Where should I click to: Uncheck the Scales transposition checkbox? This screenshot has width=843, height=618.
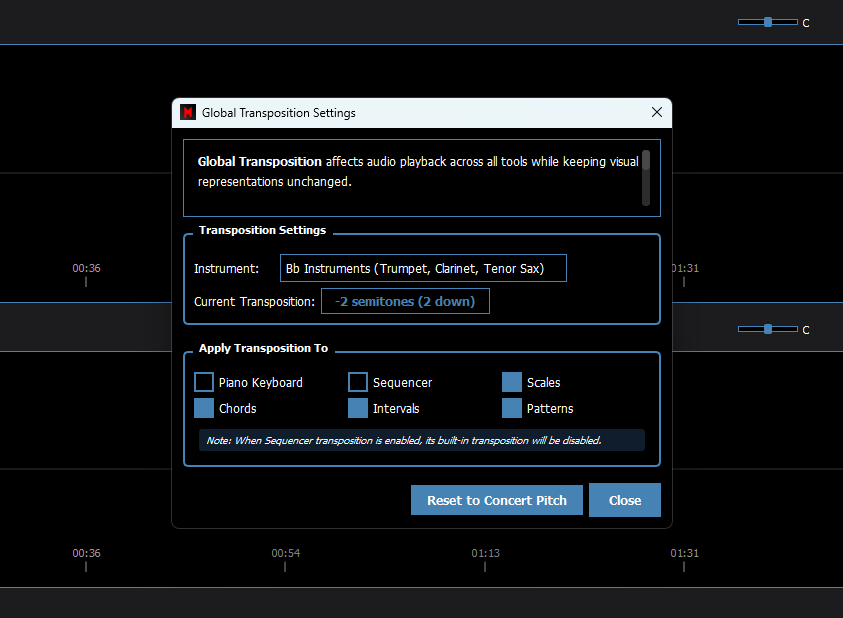pyautogui.click(x=512, y=382)
